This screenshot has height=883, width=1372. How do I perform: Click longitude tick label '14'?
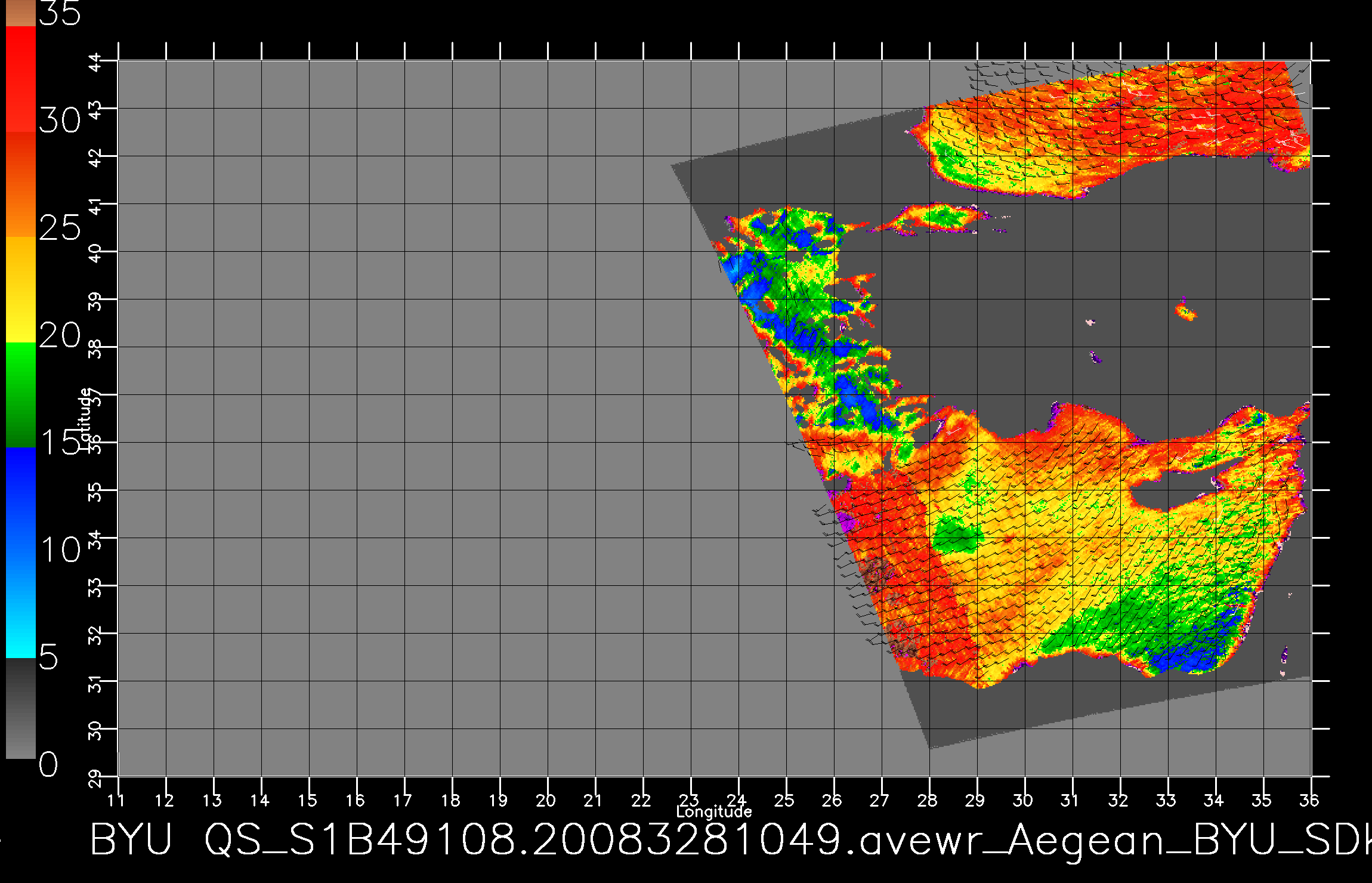click(259, 800)
